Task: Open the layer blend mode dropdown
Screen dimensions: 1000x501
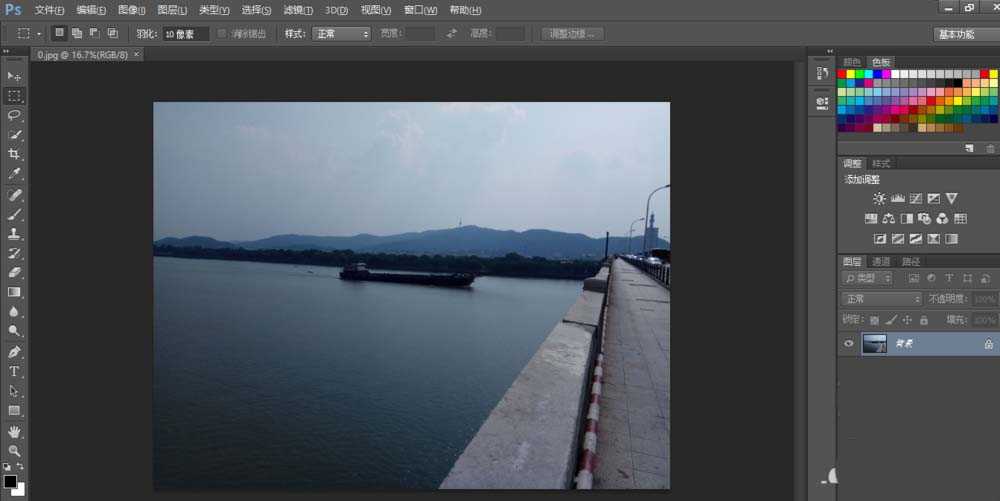Action: (881, 299)
